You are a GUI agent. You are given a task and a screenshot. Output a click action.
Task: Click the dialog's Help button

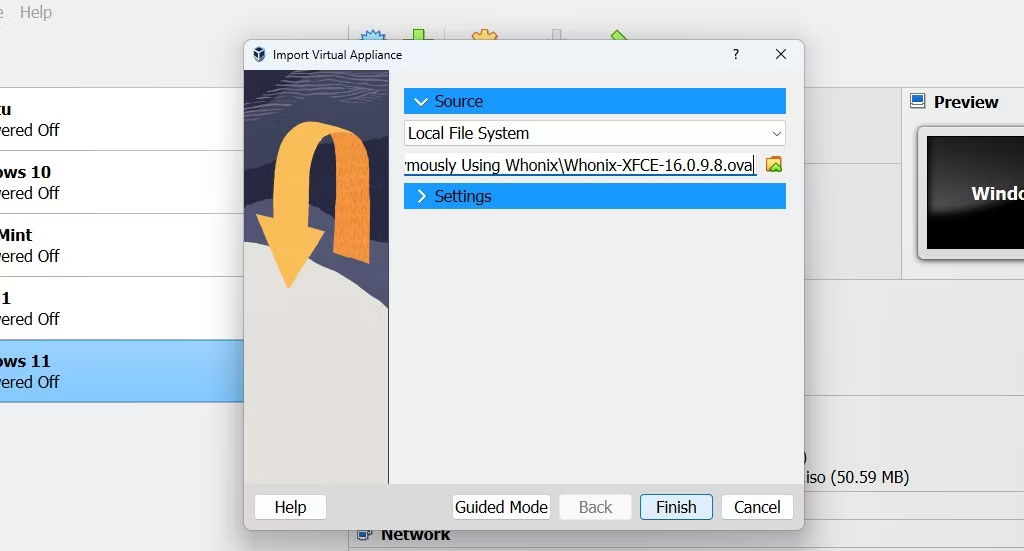290,507
